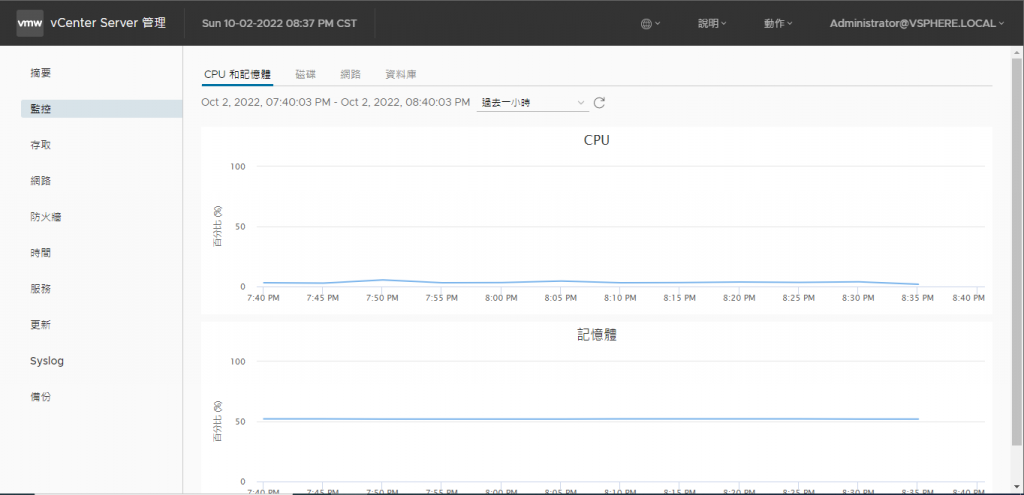Click the time range text Oct 2, 2022, 07:40:03 PM
1024x495 pixels.
click(266, 103)
